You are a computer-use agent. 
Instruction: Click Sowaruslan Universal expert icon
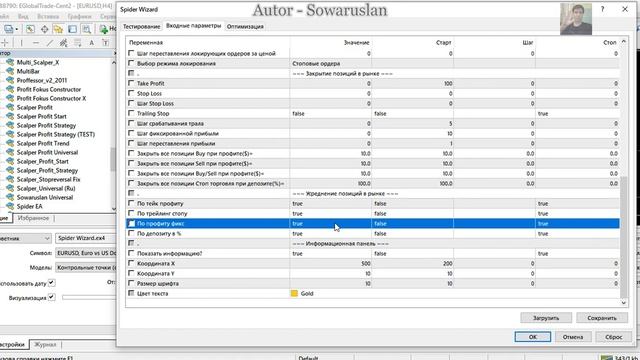(x=10, y=197)
